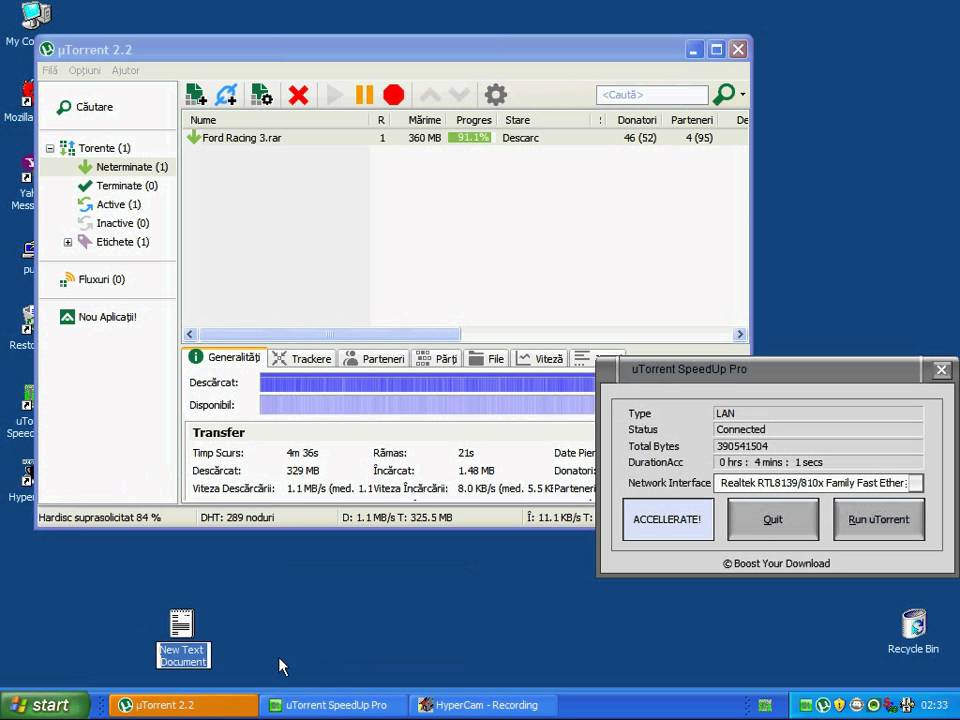The width and height of the screenshot is (960, 720).
Task: Add a torrent with the Add Torrent icon
Action: click(196, 95)
